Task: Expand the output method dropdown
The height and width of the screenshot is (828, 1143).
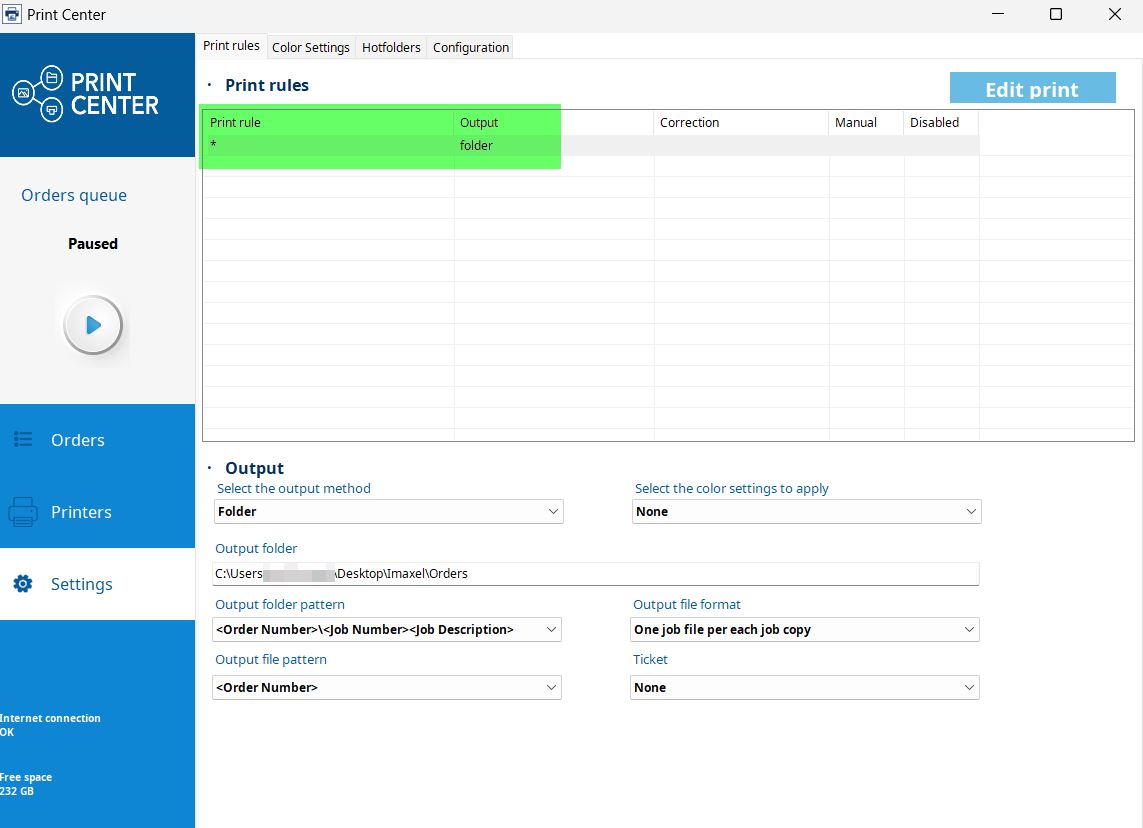Action: click(389, 511)
